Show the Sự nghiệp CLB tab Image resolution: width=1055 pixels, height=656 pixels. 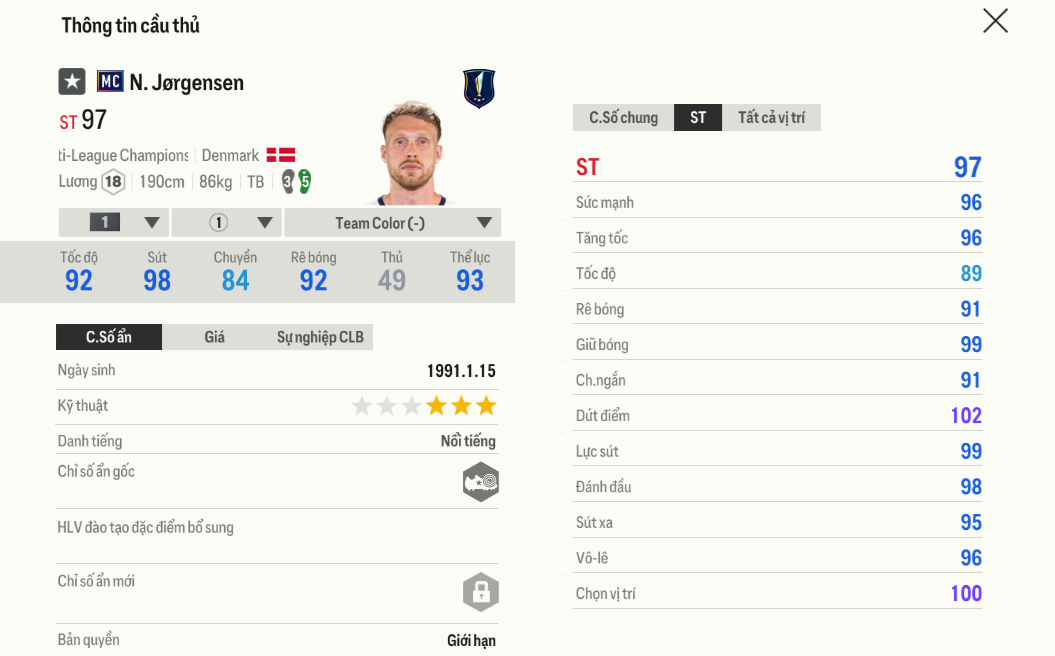pyautogui.click(x=320, y=337)
